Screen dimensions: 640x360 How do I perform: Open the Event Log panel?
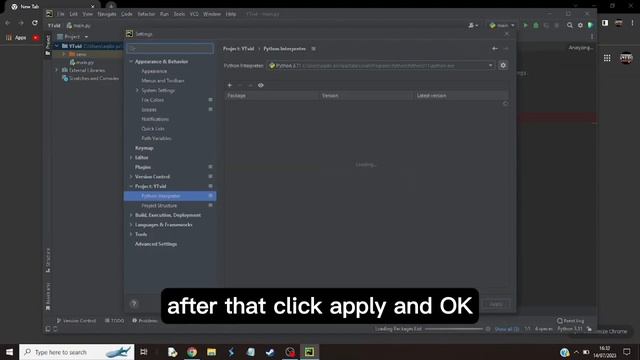(x=571, y=321)
